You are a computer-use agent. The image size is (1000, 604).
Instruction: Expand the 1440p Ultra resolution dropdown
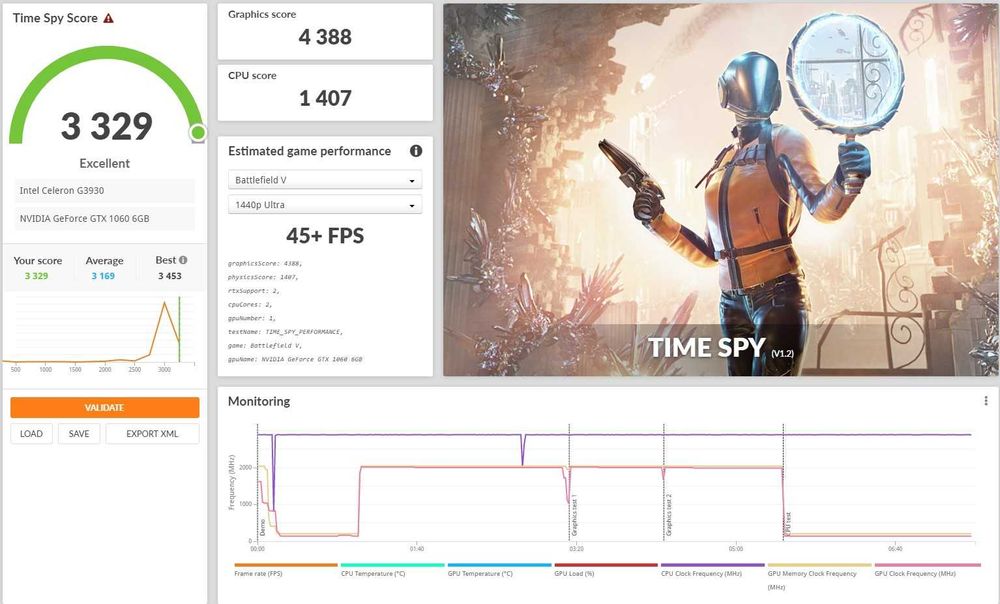[325, 205]
